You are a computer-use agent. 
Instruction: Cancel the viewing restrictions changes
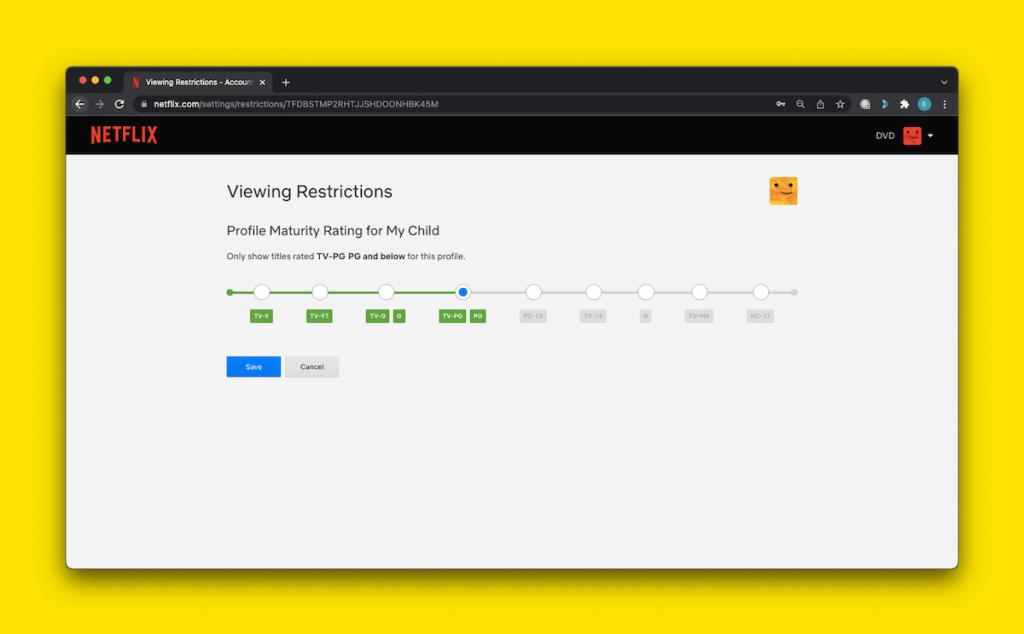pyautogui.click(x=312, y=367)
